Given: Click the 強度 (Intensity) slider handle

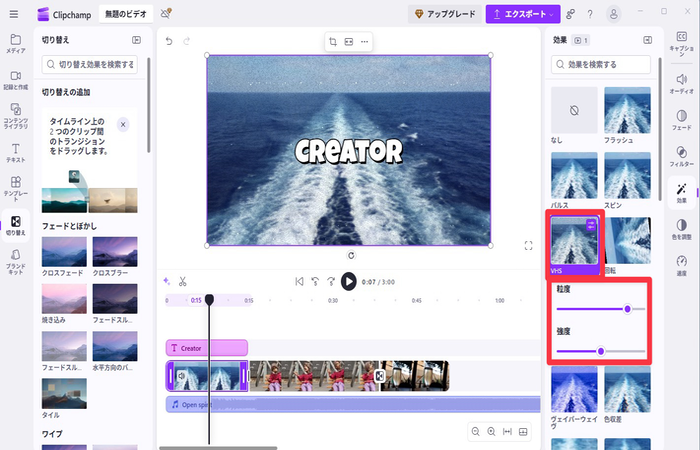Looking at the screenshot, I should pyautogui.click(x=601, y=351).
